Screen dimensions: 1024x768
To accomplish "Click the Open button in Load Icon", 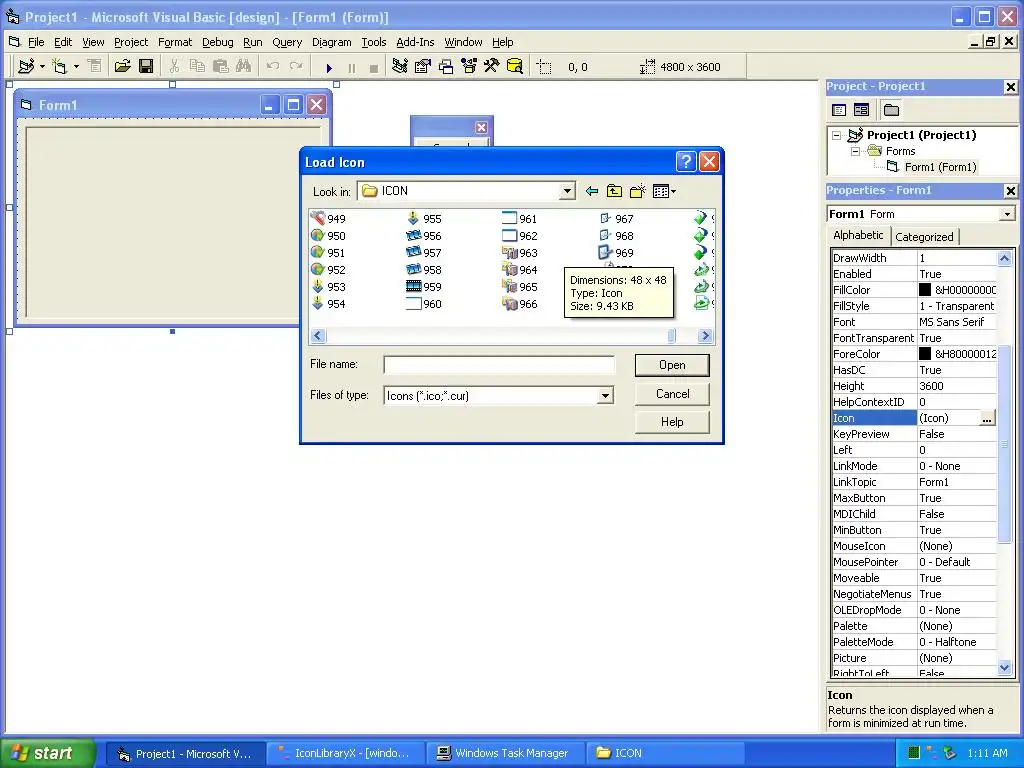I will click(672, 365).
